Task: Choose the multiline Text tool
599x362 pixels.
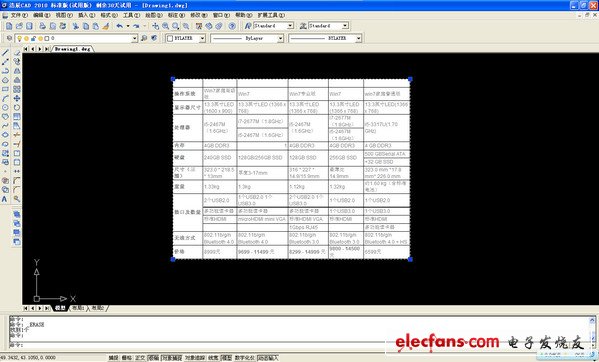Action: [x=5, y=199]
